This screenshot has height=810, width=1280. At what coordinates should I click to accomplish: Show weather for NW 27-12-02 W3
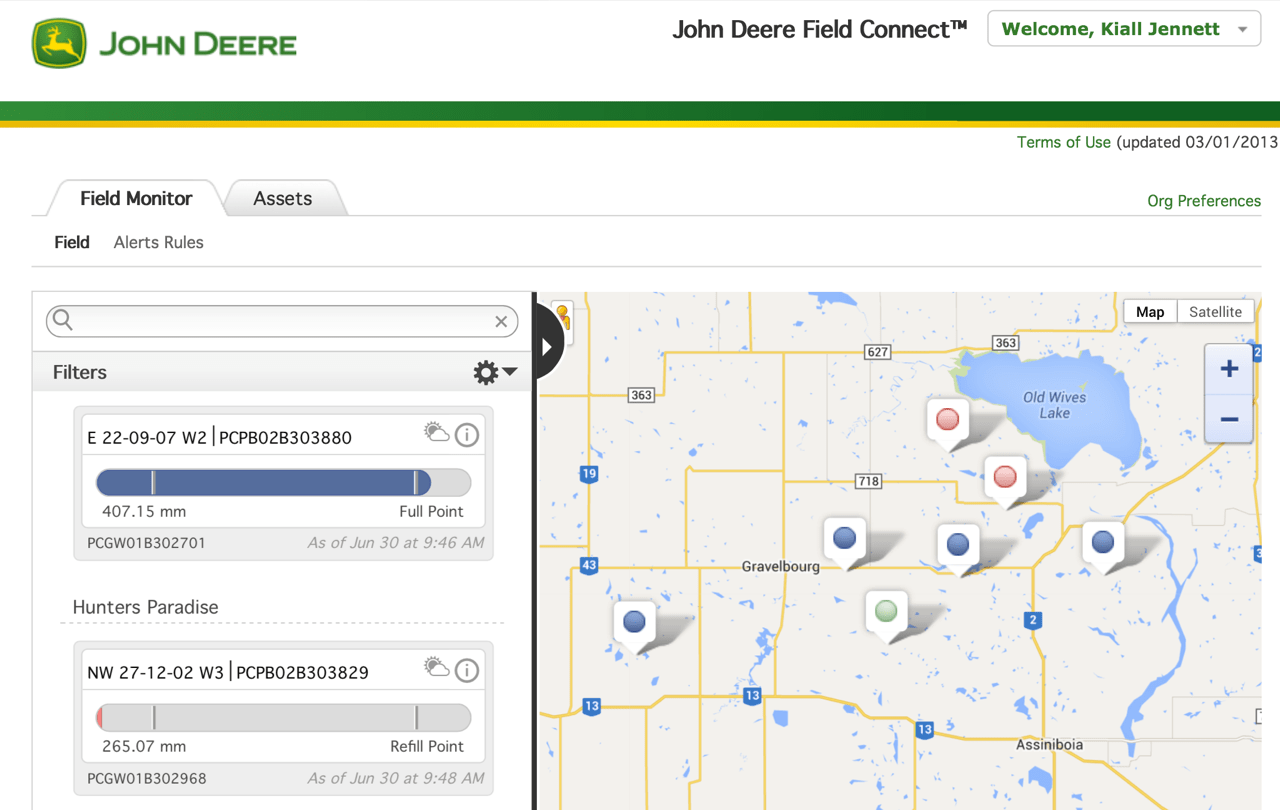coord(437,668)
